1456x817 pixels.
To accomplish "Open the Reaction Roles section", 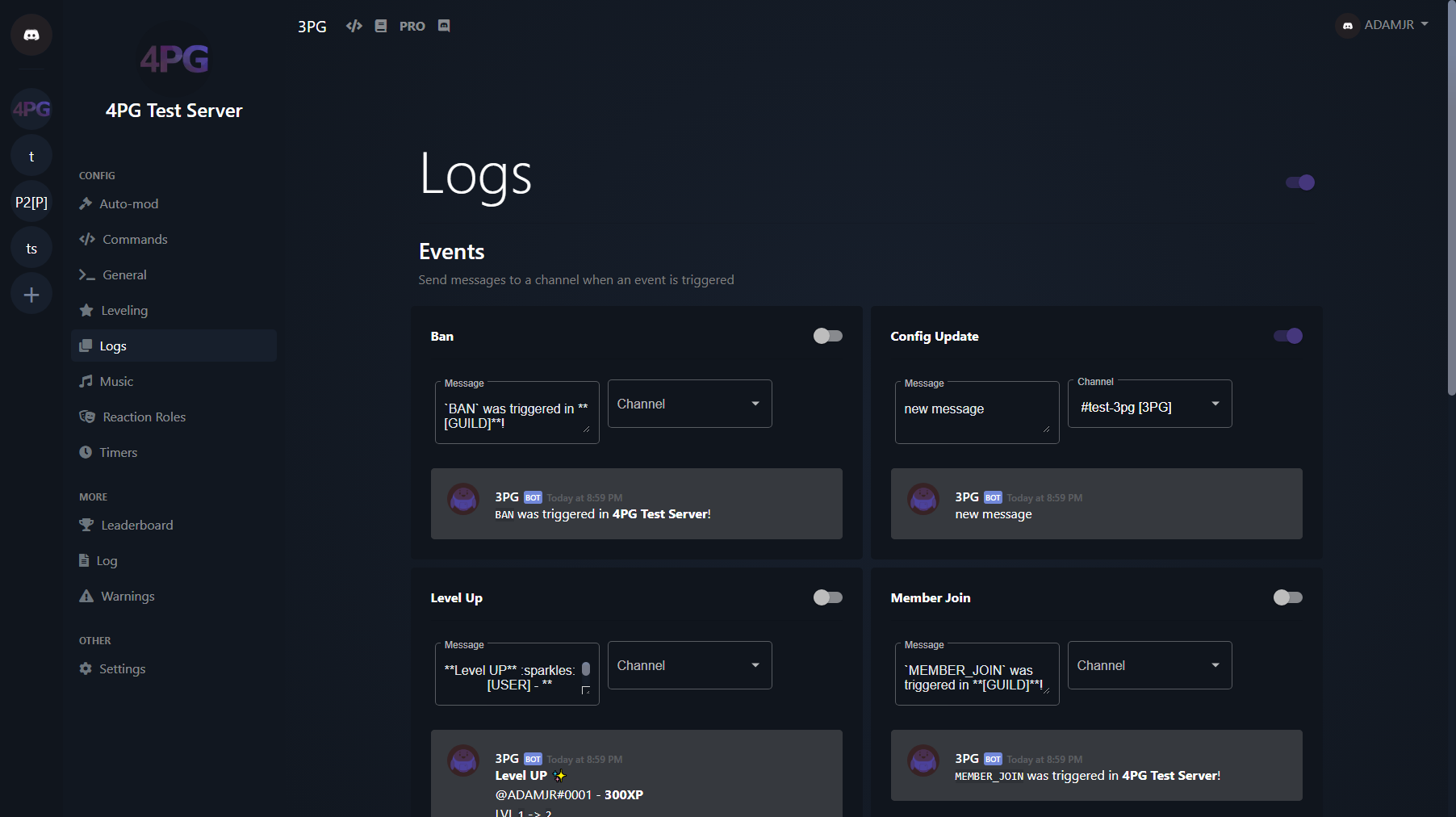I will click(x=142, y=417).
